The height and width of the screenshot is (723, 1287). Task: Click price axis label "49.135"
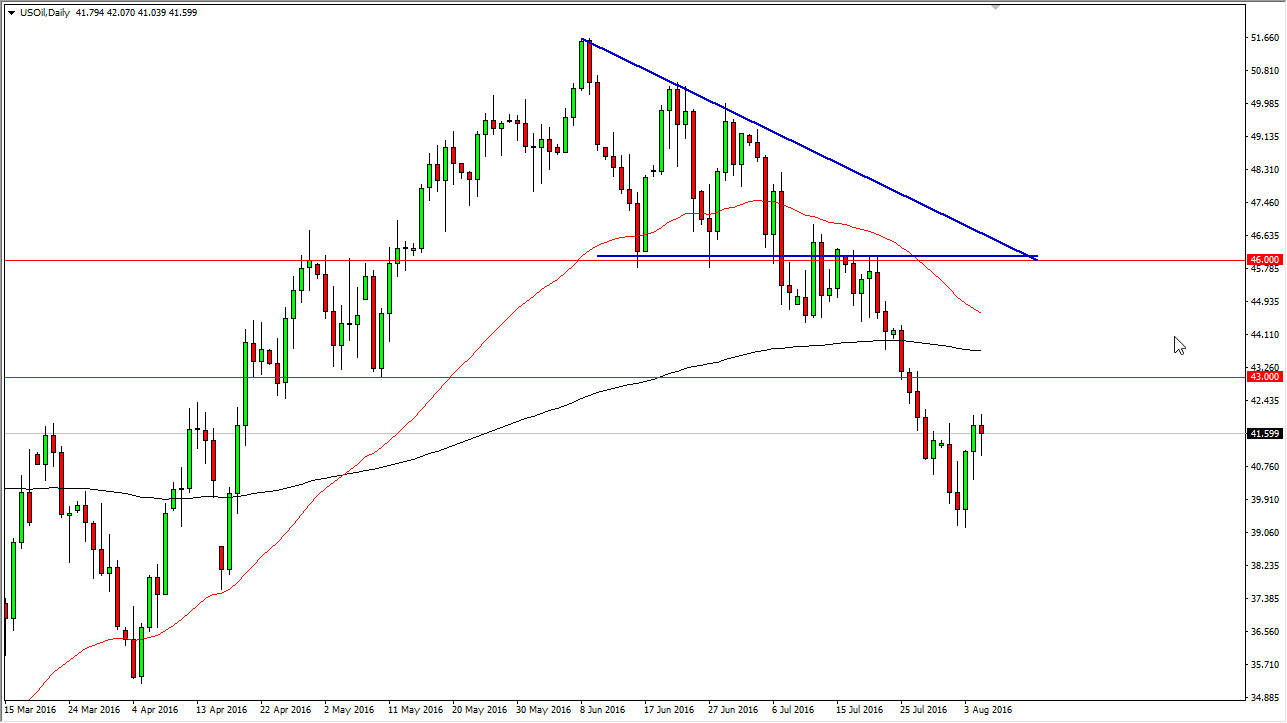(1265, 137)
